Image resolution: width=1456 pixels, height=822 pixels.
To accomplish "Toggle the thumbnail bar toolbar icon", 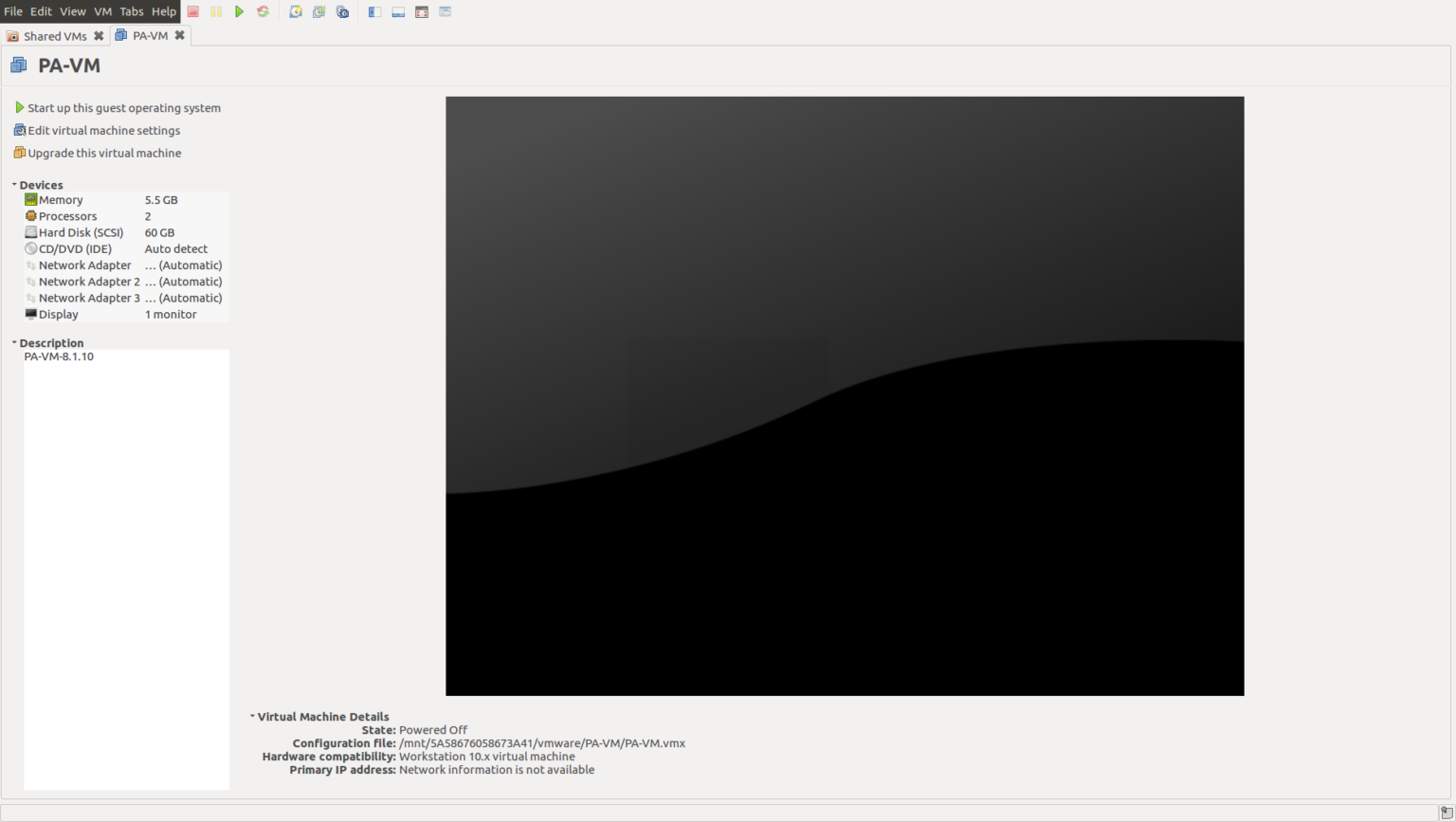I will [x=398, y=11].
